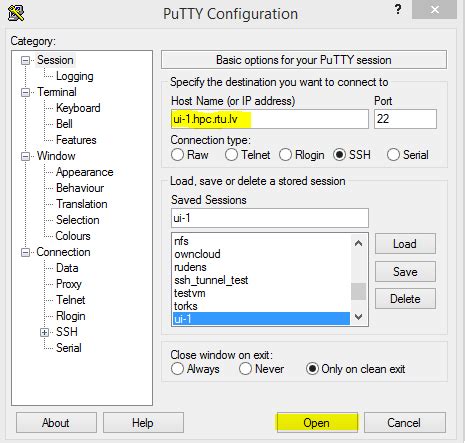Viewport: 465px width, 443px height.
Task: Click the sessions list scroll down arrow
Action: (x=358, y=317)
